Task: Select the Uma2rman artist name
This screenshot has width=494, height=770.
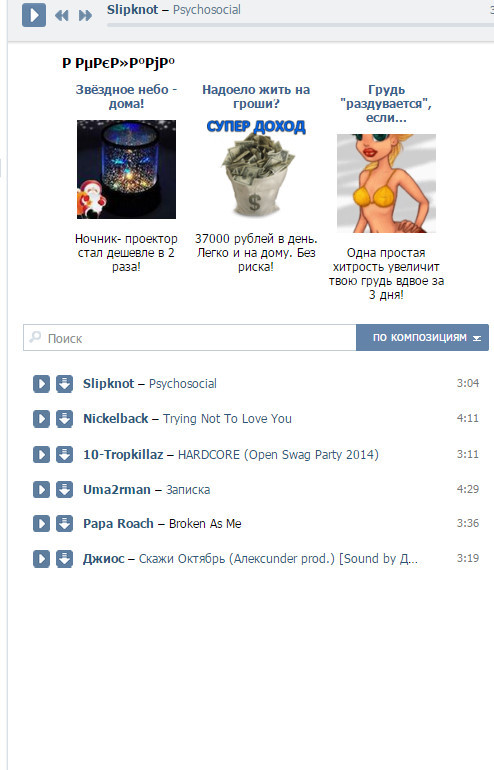Action: 117,490
